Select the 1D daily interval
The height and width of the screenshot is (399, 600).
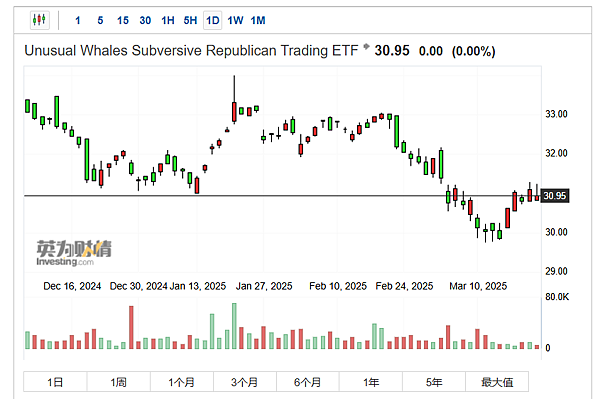pyautogui.click(x=212, y=20)
